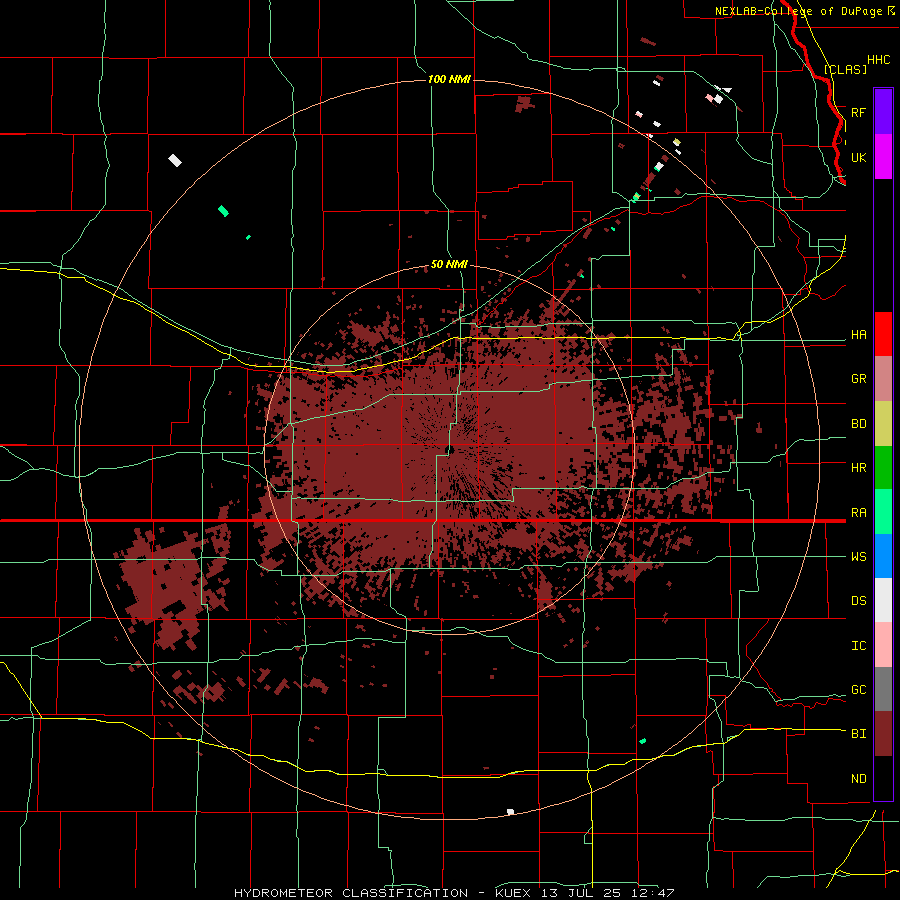Viewport: 900px width, 900px height.
Task: Click the yellow BD legend swatch
Action: tap(883, 424)
